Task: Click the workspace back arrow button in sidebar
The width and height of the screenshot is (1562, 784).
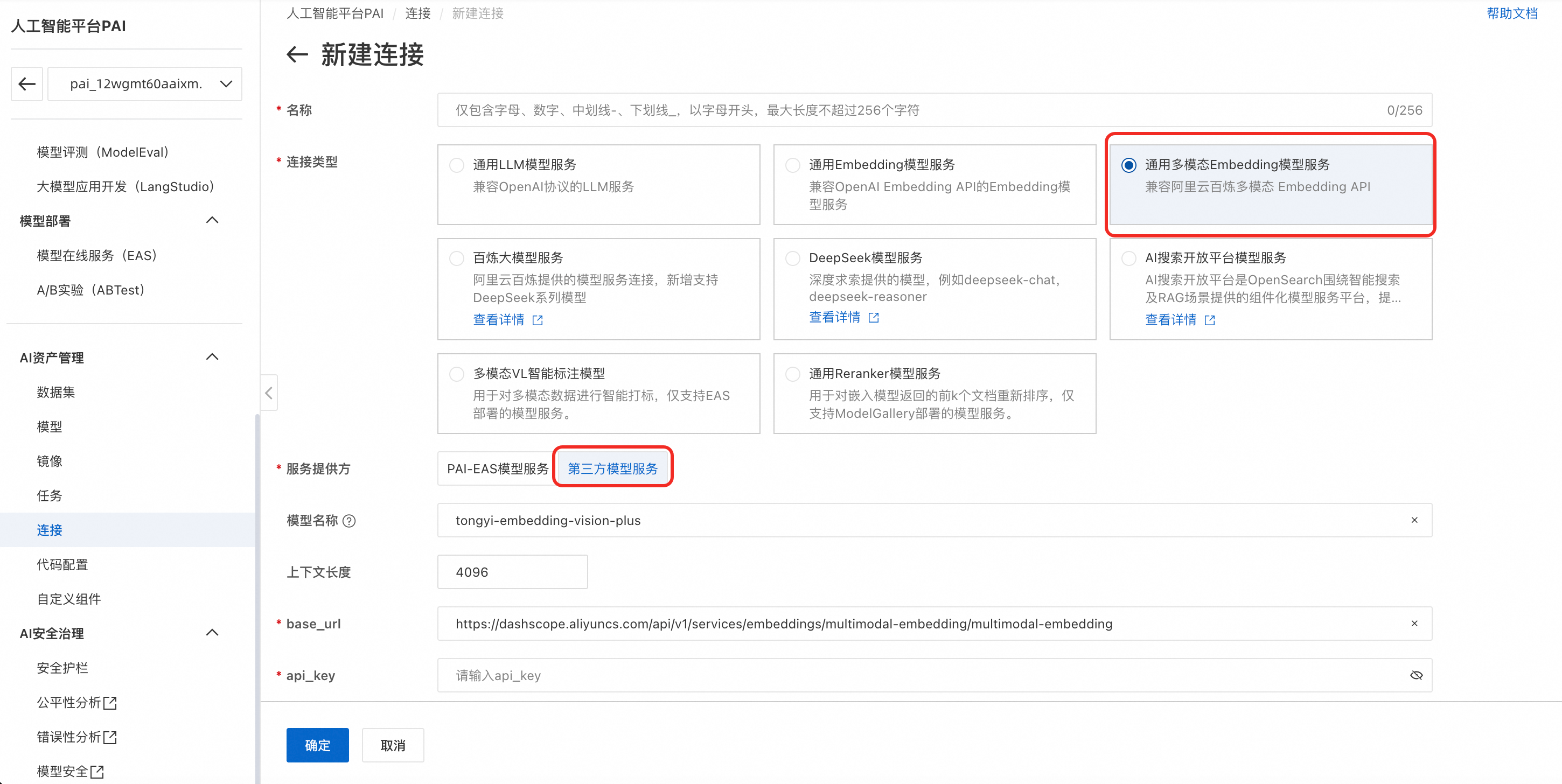Action: [x=27, y=83]
